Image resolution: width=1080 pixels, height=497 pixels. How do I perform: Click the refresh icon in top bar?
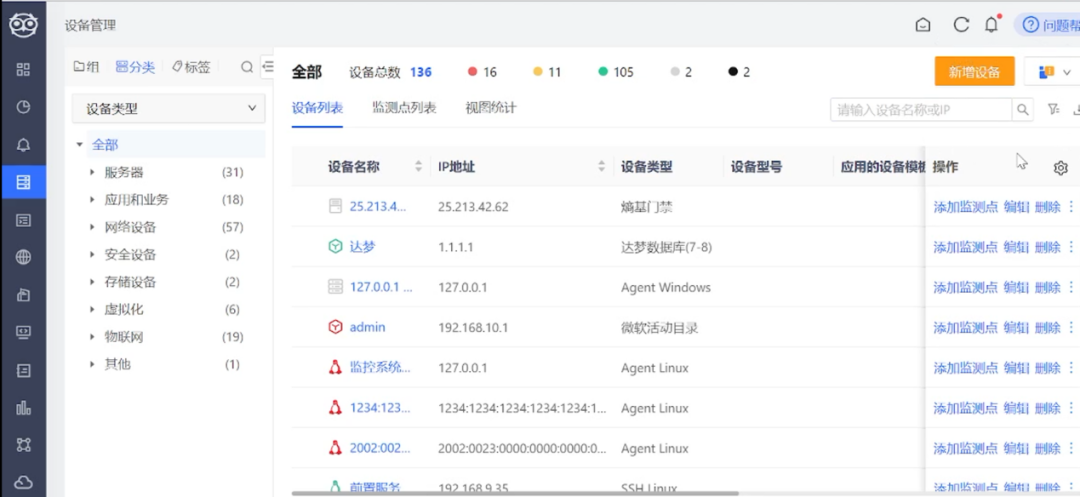(961, 25)
